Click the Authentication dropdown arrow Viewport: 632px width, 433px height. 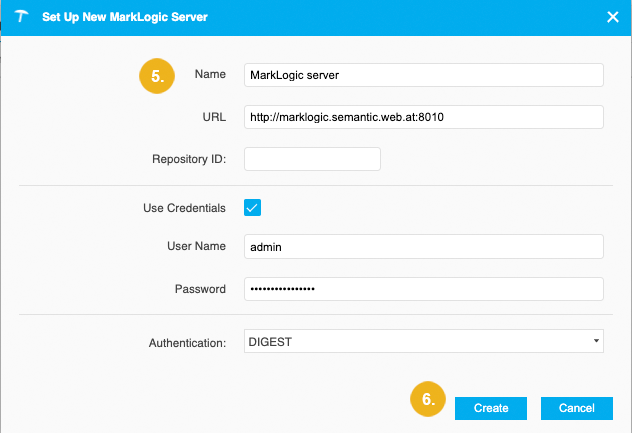pos(596,342)
